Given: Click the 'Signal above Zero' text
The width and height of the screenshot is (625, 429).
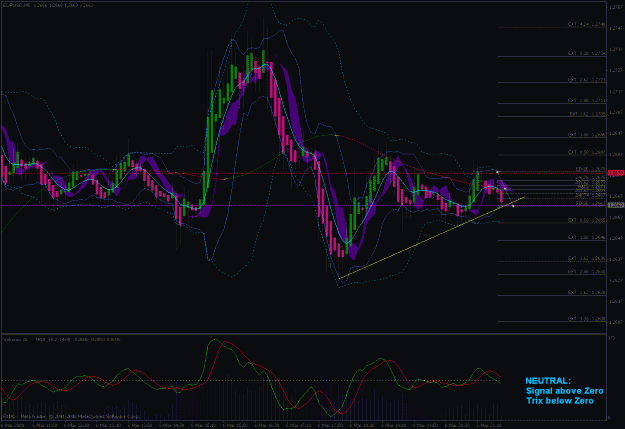Looking at the screenshot, I should [x=564, y=391].
